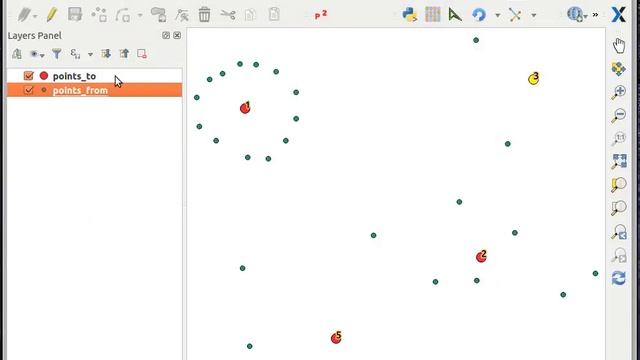Open the Python Console
Viewport: 640px width, 360px height.
click(409, 15)
